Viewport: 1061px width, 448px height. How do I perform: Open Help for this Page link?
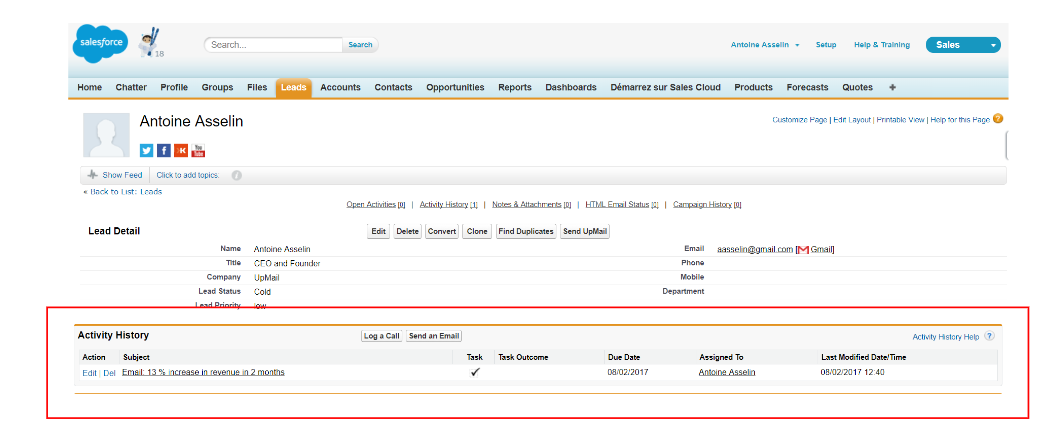(x=960, y=120)
